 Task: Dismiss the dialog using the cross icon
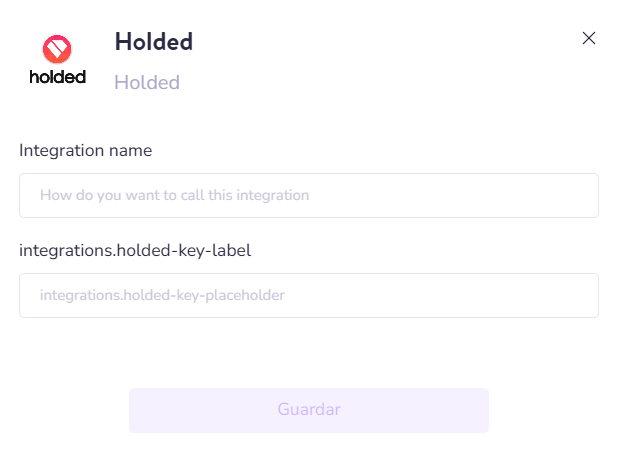point(589,38)
